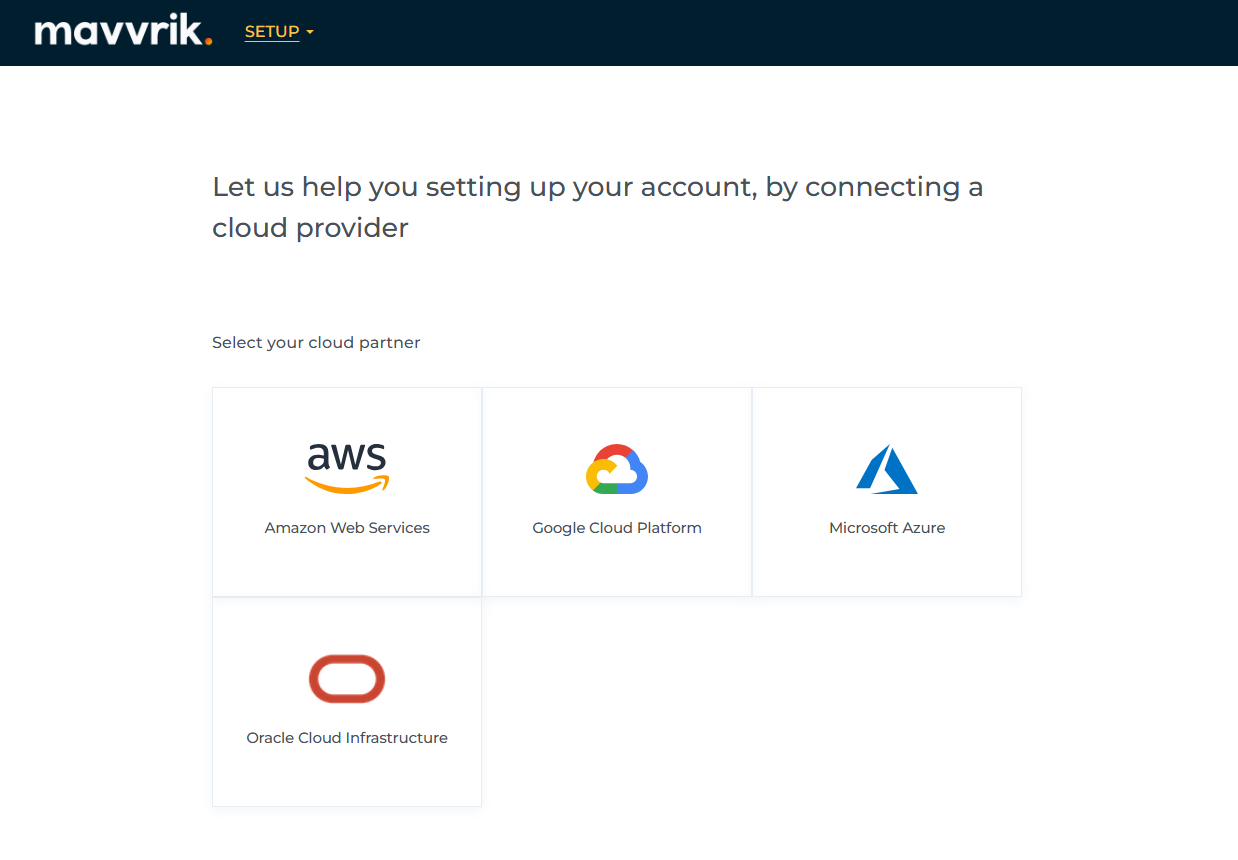The width and height of the screenshot is (1238, 860).
Task: Click the red Oracle oval logo
Action: point(347,679)
